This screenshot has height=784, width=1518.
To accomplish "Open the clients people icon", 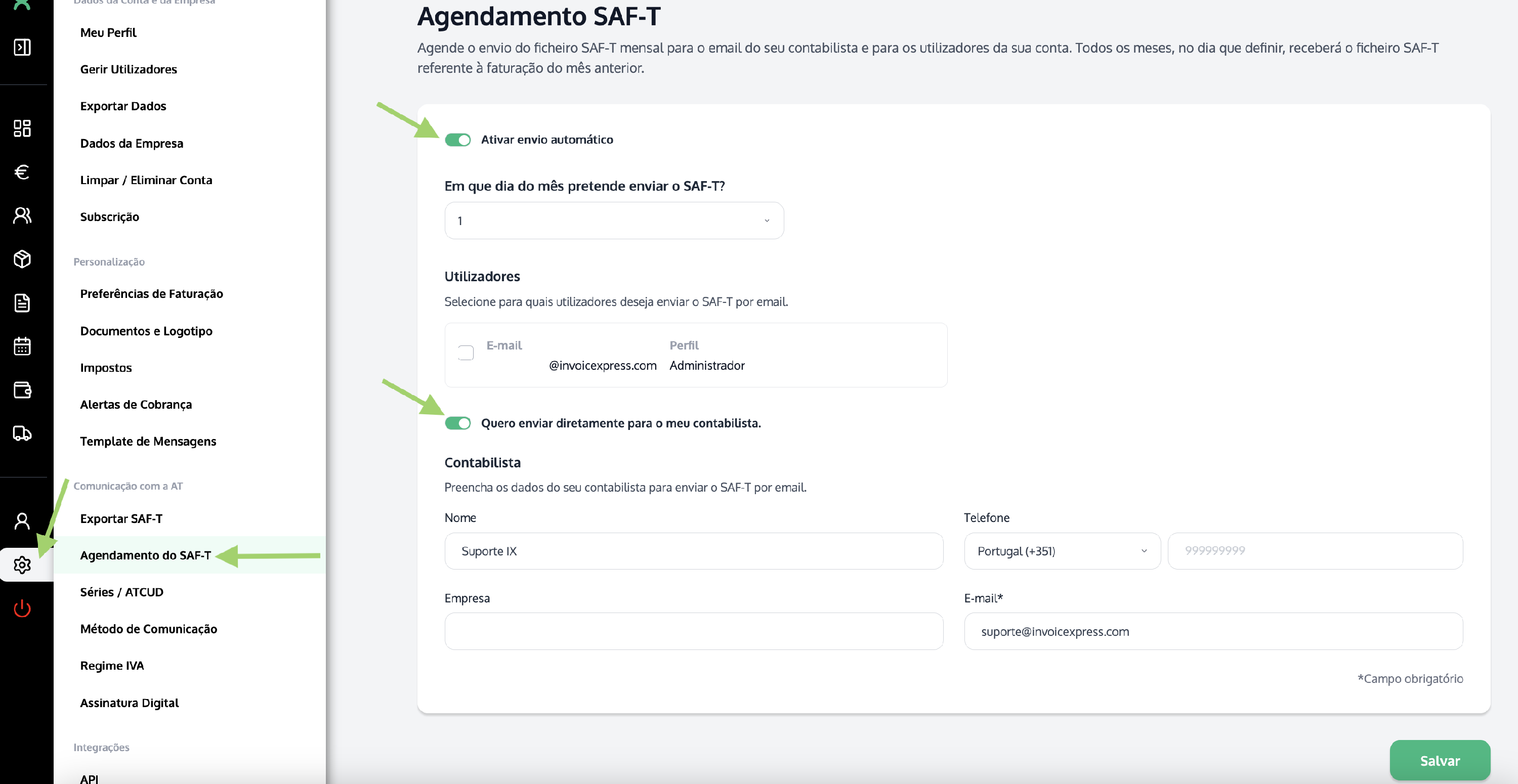I will (22, 215).
